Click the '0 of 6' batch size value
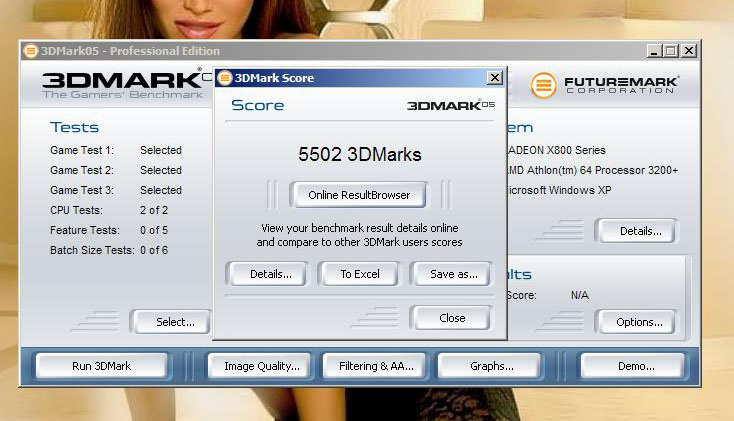734x421 pixels. click(x=154, y=250)
